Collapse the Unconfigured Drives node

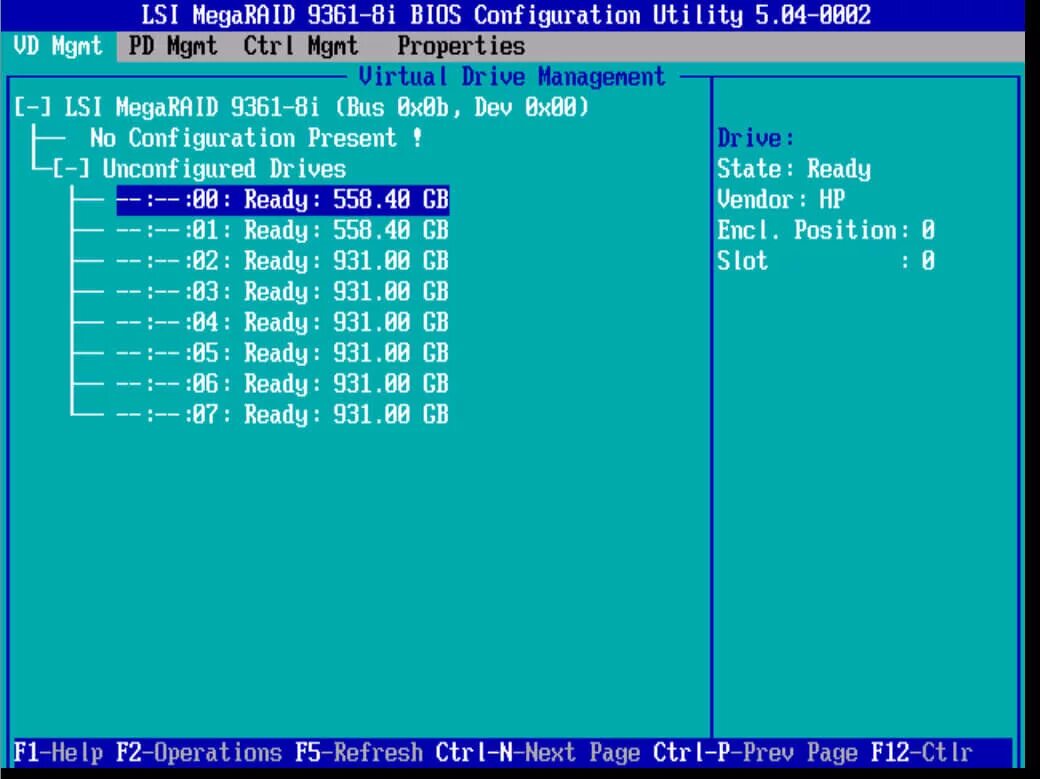point(71,169)
